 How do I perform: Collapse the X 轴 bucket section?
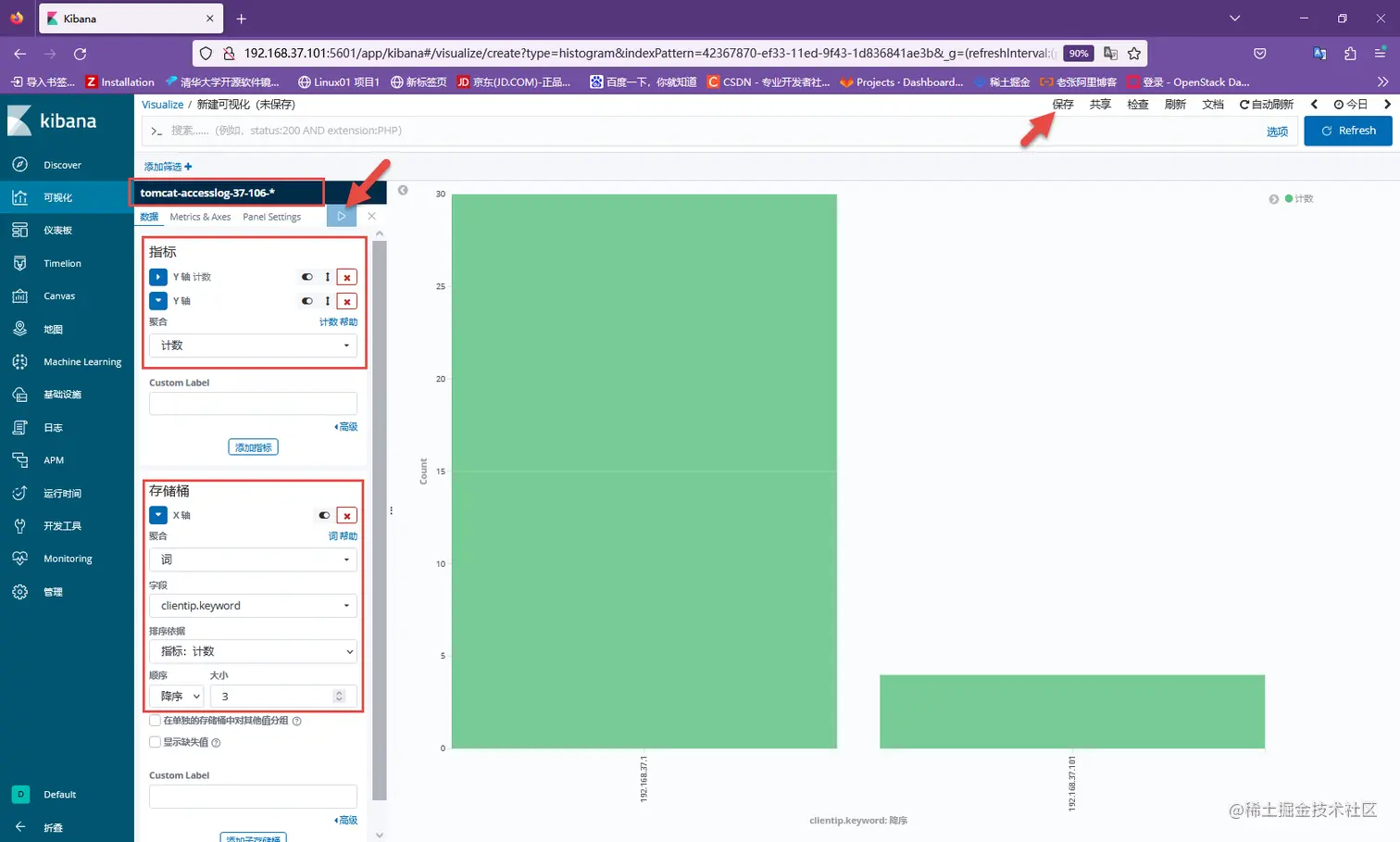158,516
